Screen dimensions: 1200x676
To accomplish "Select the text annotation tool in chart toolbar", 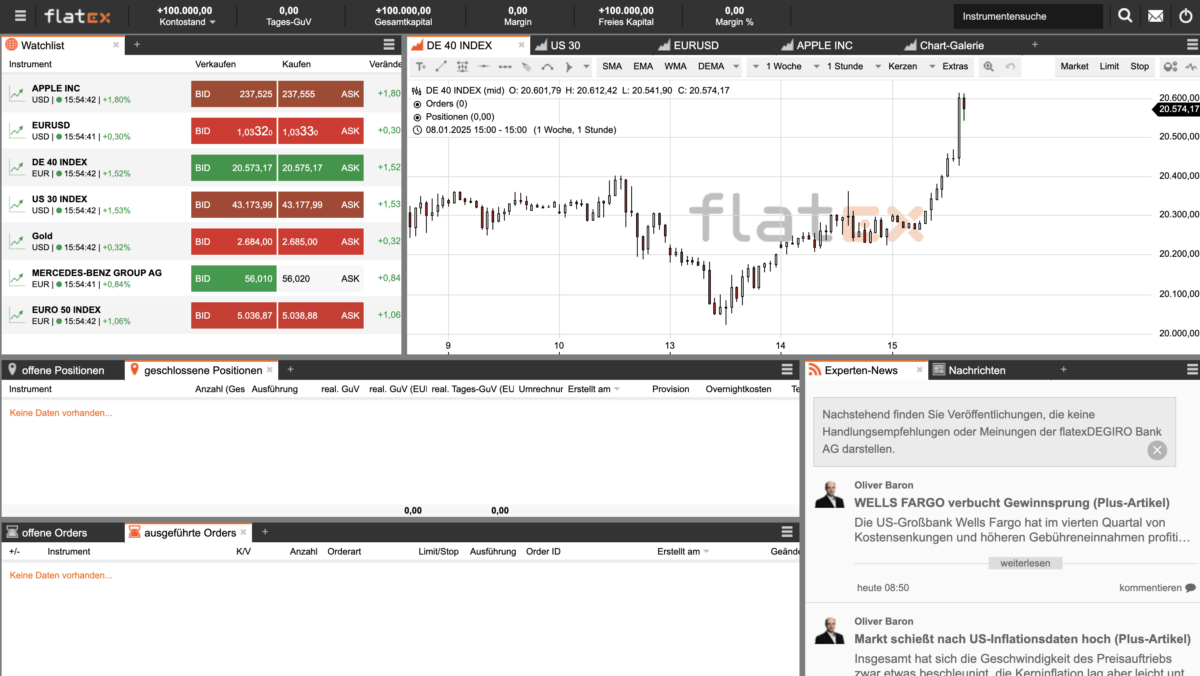I will click(421, 67).
